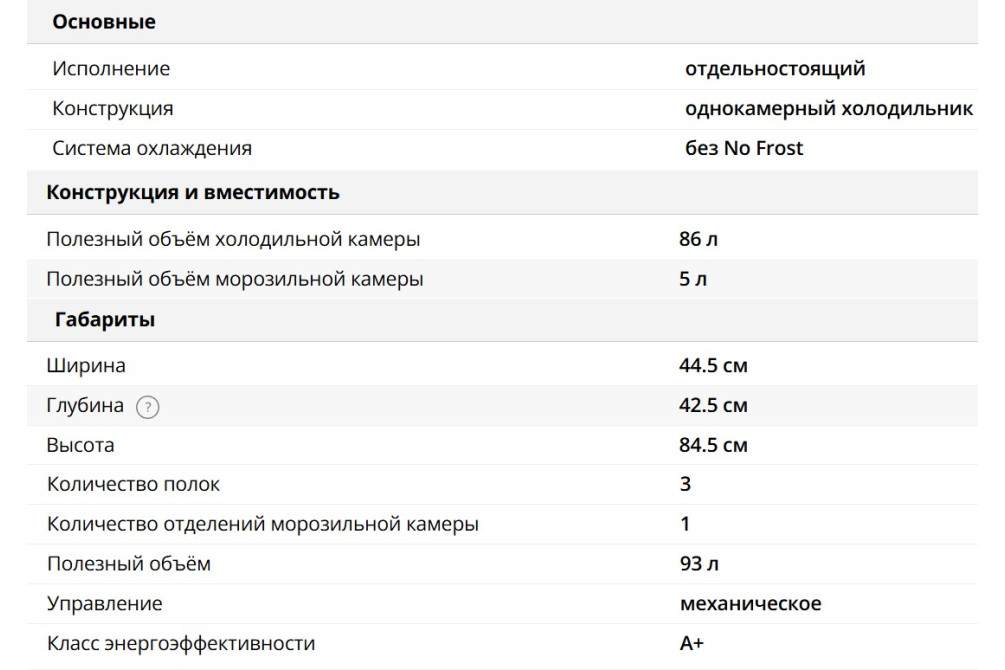Viewport: 1005px width, 670px height.
Task: Click the Исполнение row label
Action: [111, 69]
